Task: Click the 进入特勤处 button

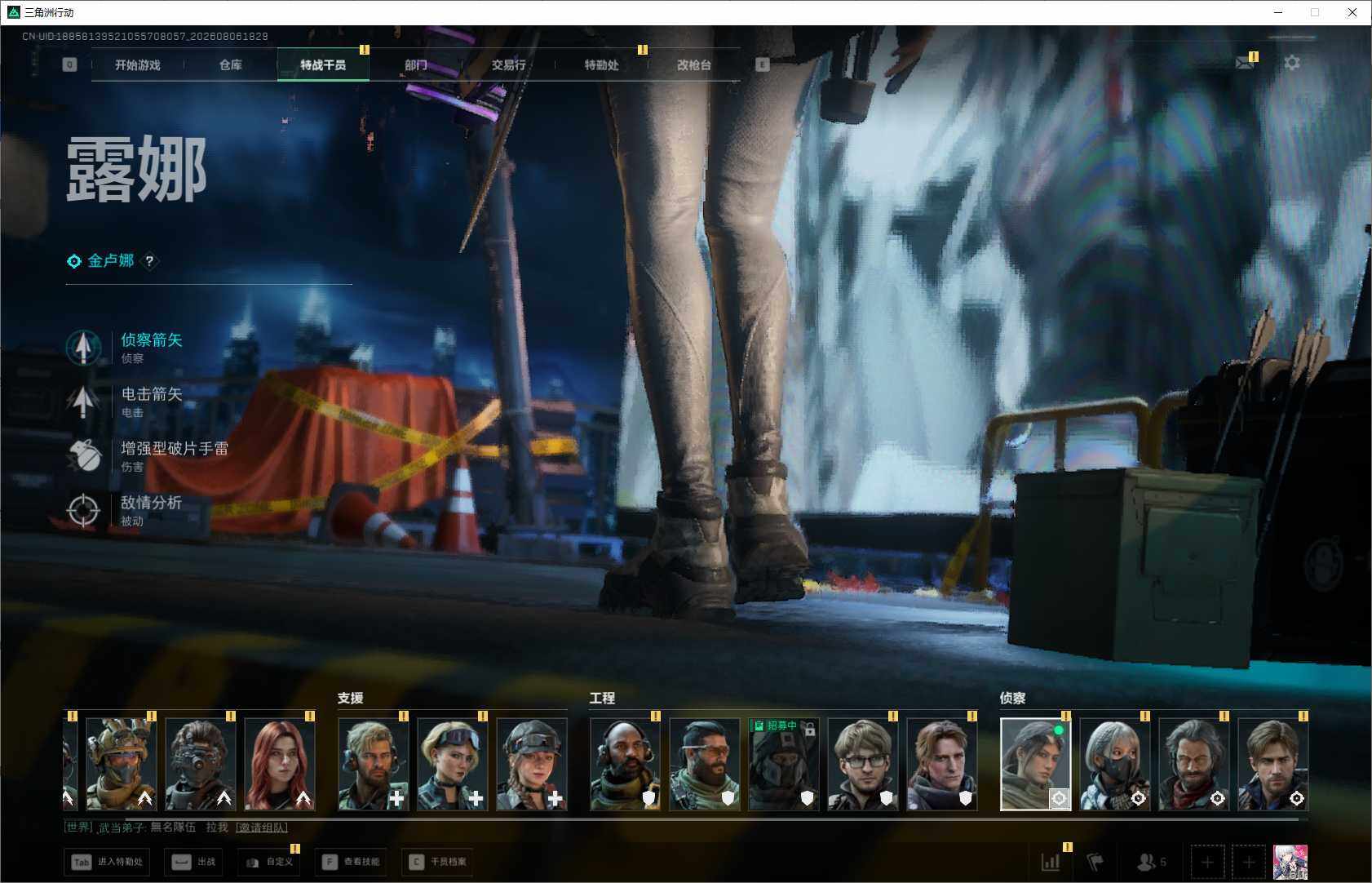Action: pos(108,862)
